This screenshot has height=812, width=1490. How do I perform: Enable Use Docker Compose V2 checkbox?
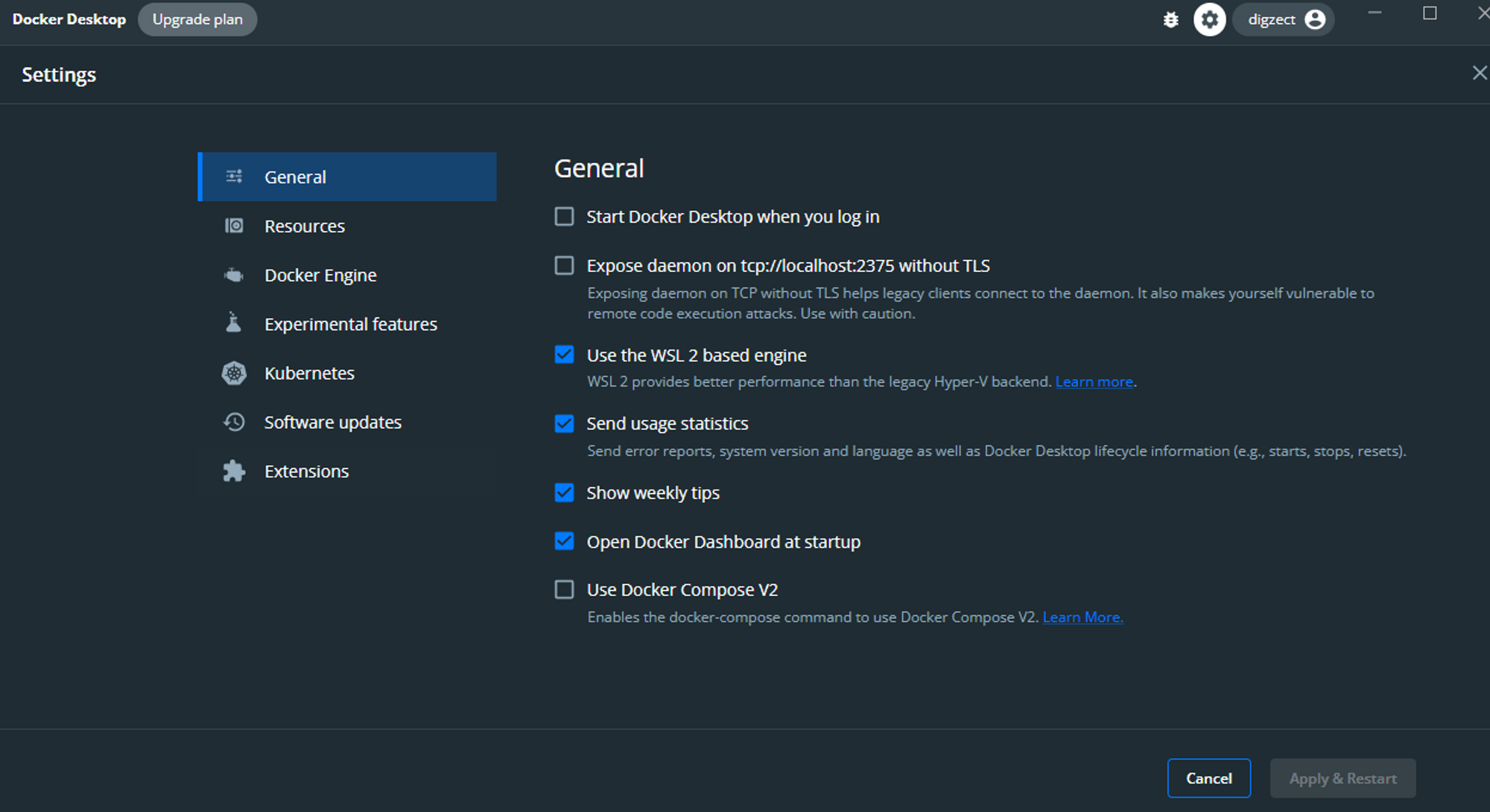[x=565, y=590]
